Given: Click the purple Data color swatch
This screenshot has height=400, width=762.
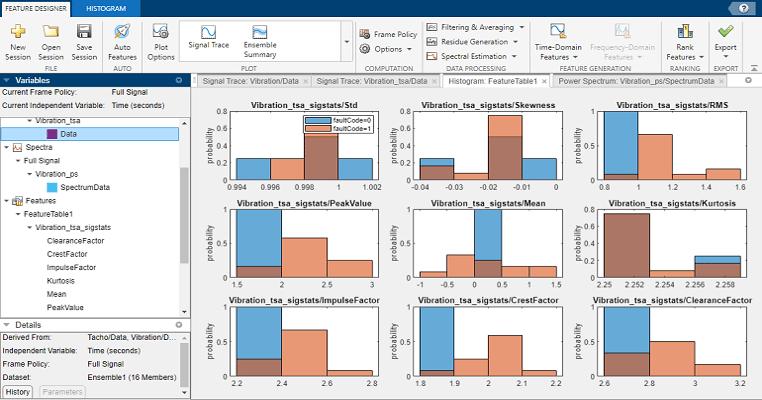Looking at the screenshot, I should point(52,134).
